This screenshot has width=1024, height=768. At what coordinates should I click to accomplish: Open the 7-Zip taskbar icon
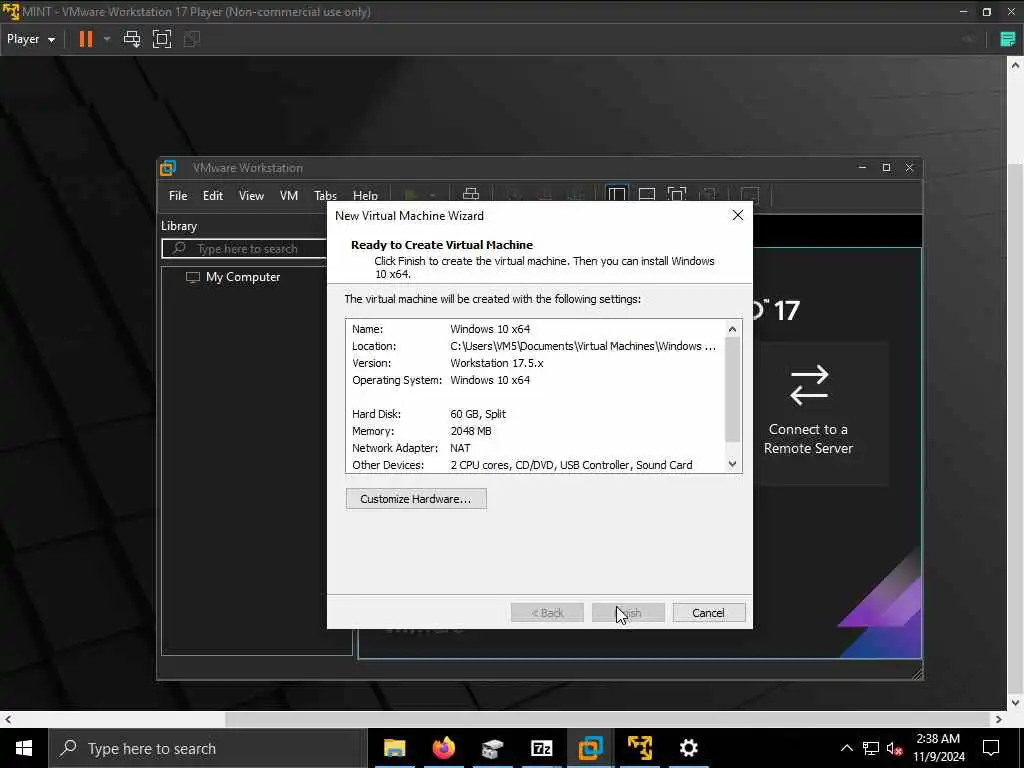click(x=541, y=748)
